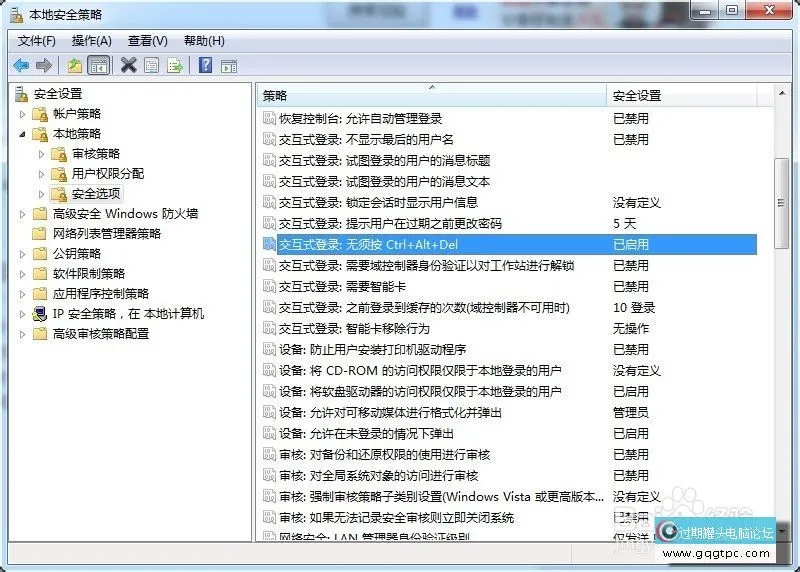Click the folder icon of 网络列表管理器策略
The width and height of the screenshot is (800, 572).
pyautogui.click(x=40, y=234)
